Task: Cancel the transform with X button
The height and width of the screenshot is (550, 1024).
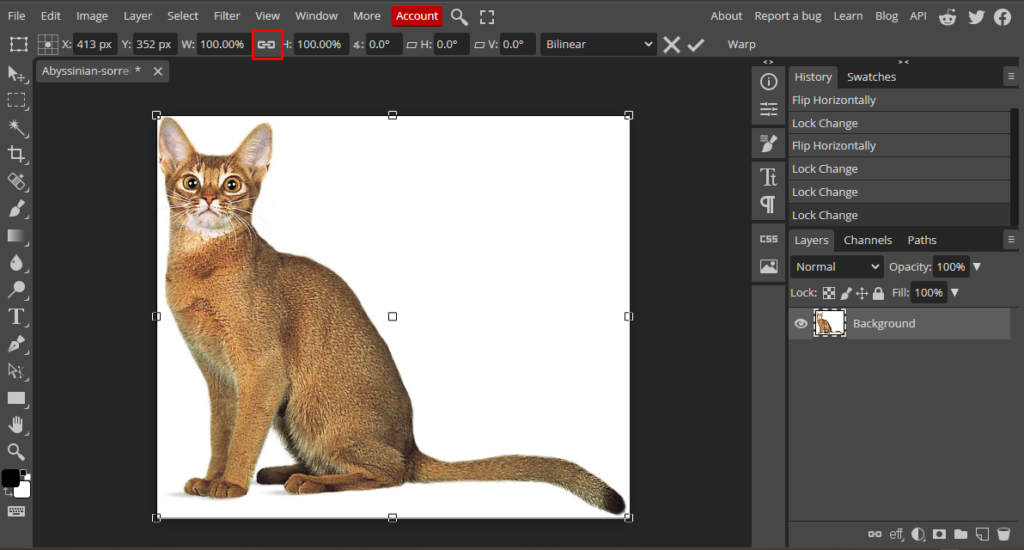Action: 671,44
